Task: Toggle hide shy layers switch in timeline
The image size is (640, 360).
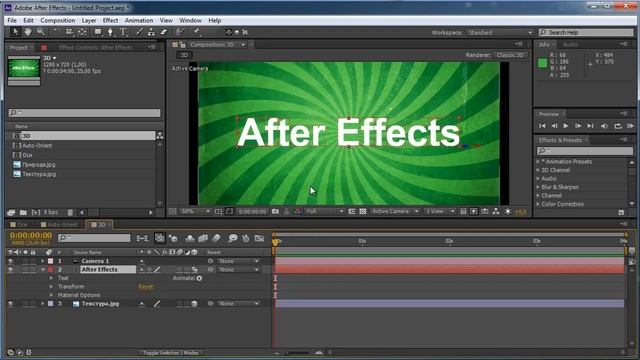Action: (190, 238)
